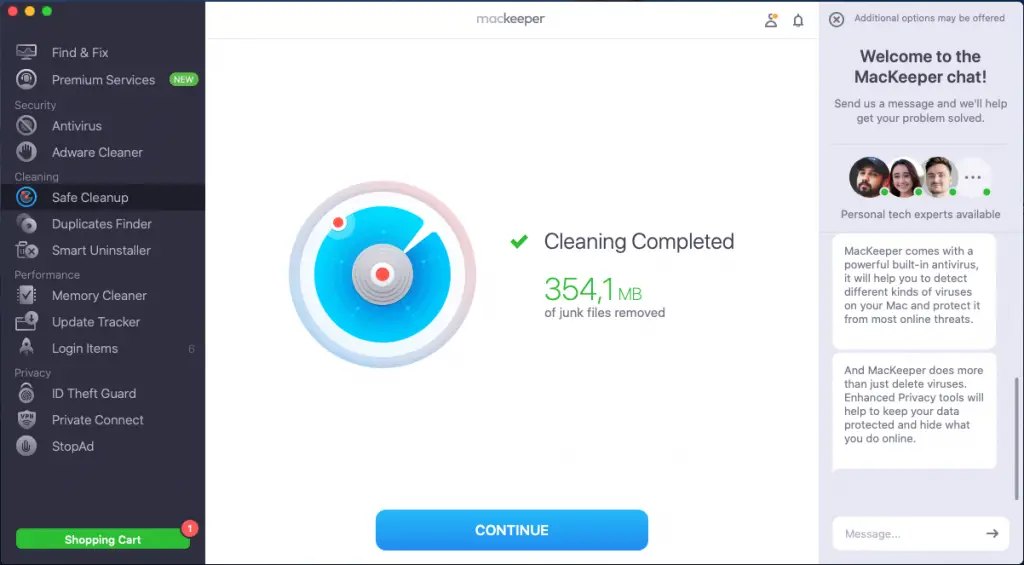Click the third tech expert avatar
The width and height of the screenshot is (1024, 565).
click(939, 177)
